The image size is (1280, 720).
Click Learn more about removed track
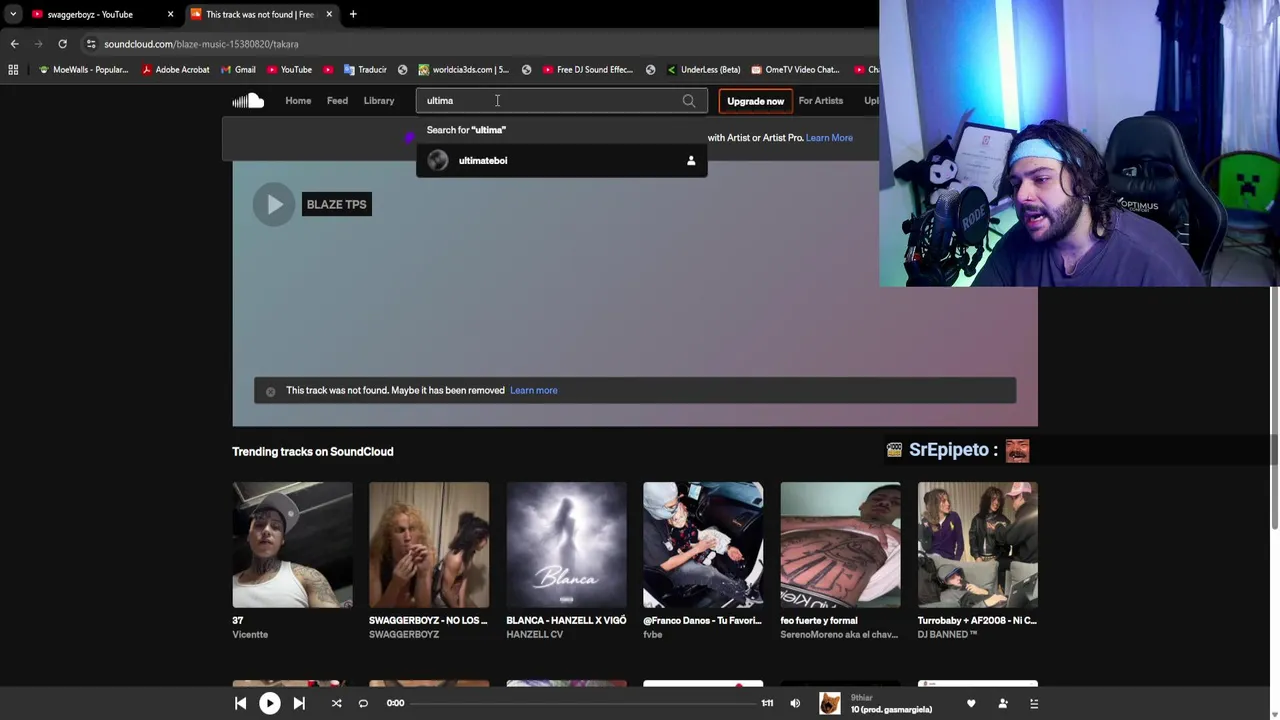tap(534, 390)
